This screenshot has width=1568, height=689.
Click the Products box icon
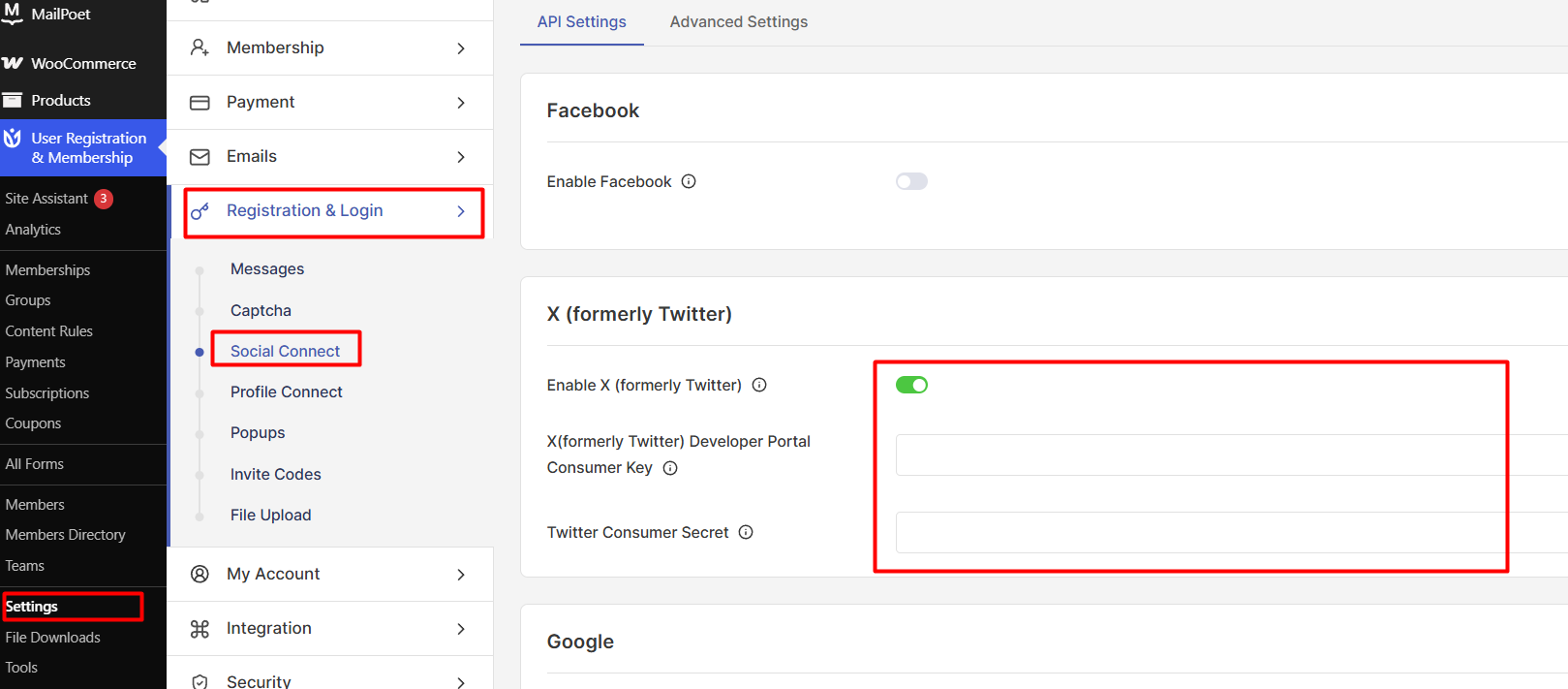[x=13, y=100]
